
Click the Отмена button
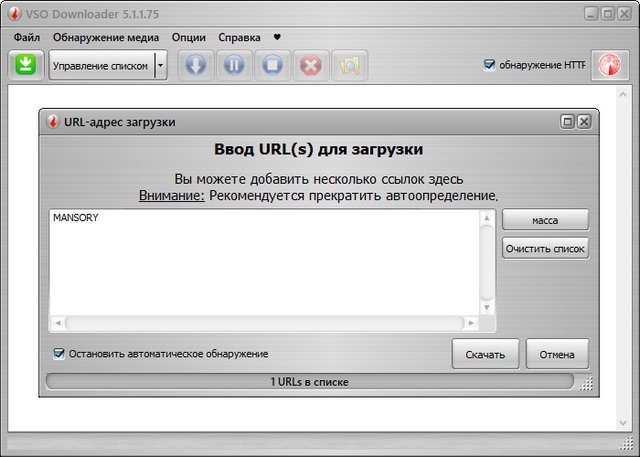(x=557, y=354)
